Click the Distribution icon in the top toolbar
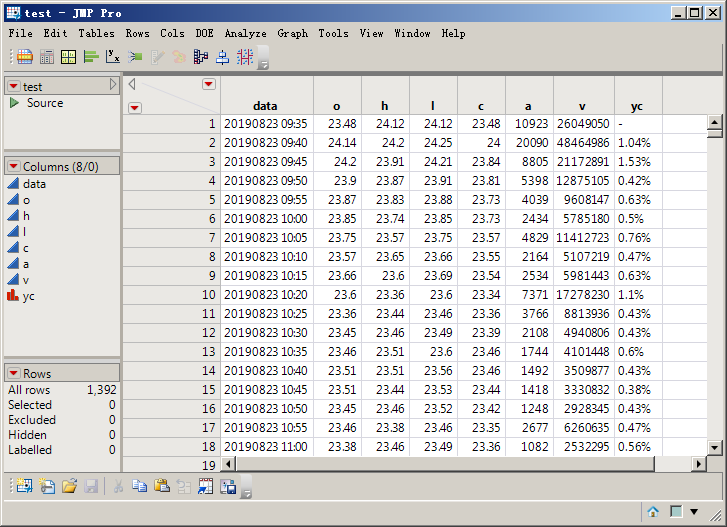This screenshot has height=527, width=727. 91,57
